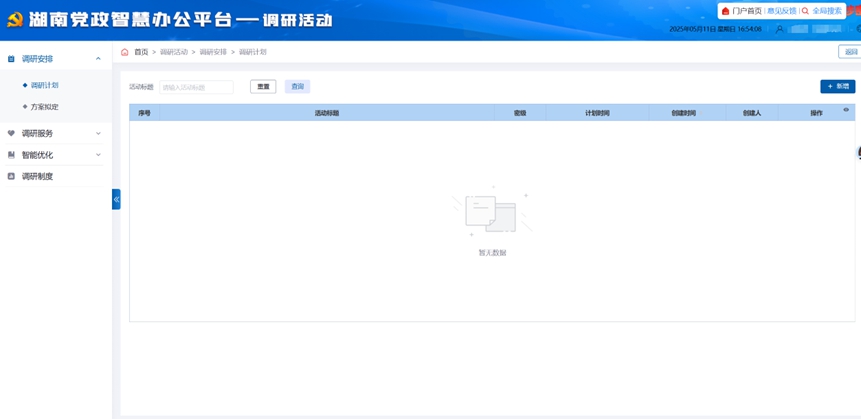The height and width of the screenshot is (419, 861).
Task: Click the 调研制度 icon in the sidebar
Action: tap(11, 176)
